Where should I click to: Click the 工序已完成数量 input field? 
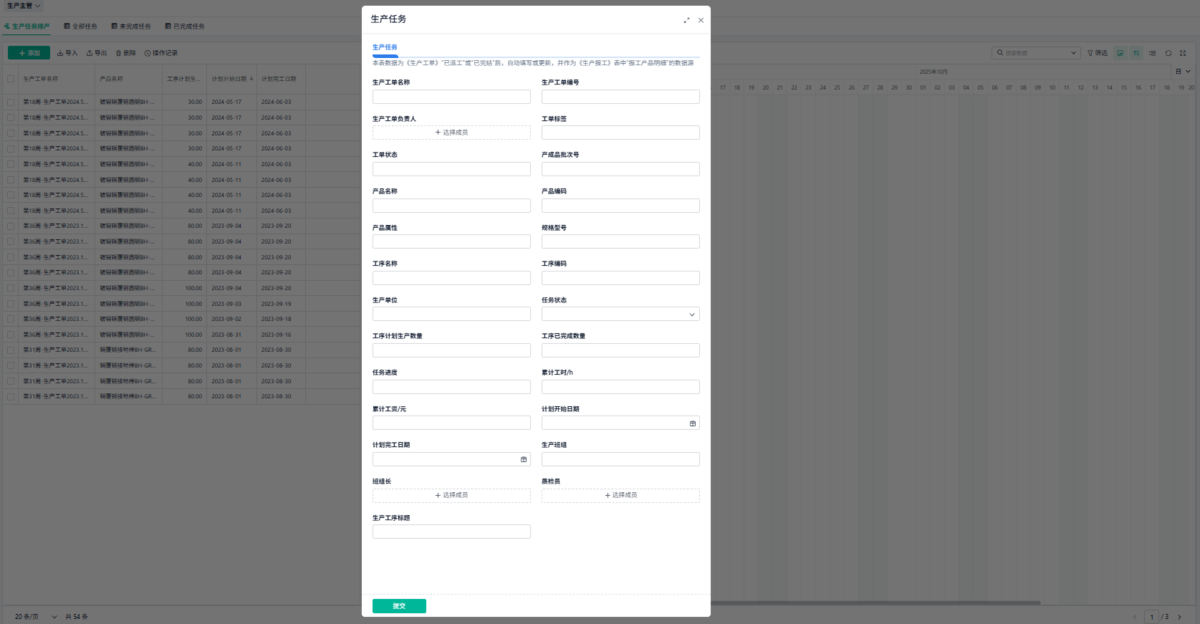pos(620,350)
